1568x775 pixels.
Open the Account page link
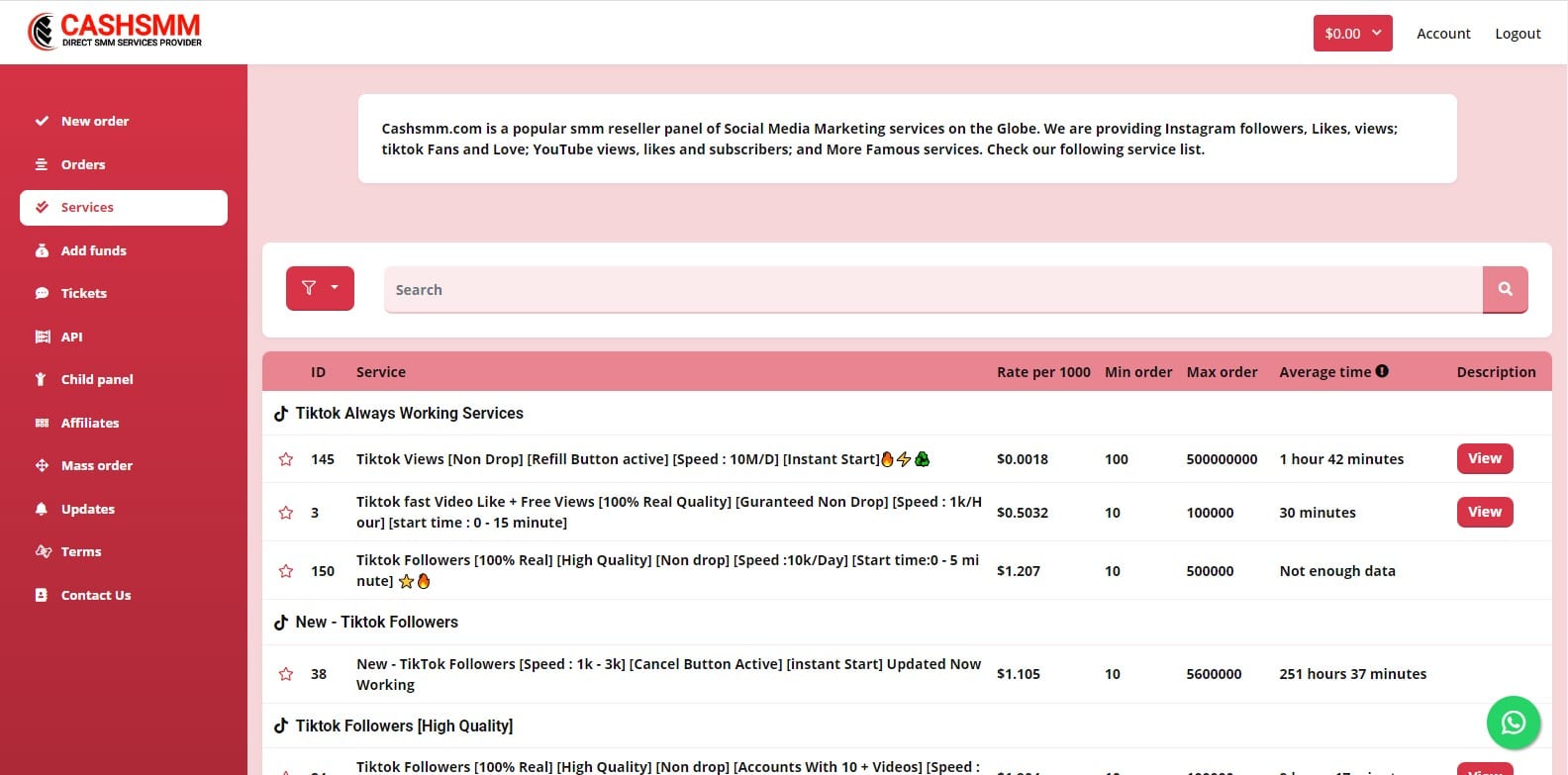tap(1443, 34)
